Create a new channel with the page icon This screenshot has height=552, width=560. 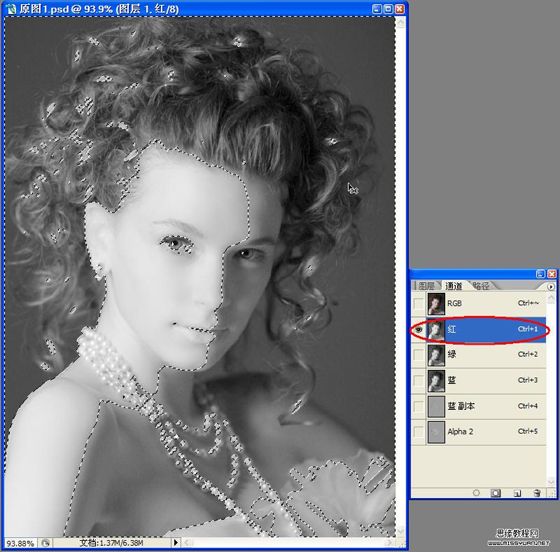pyautogui.click(x=517, y=493)
